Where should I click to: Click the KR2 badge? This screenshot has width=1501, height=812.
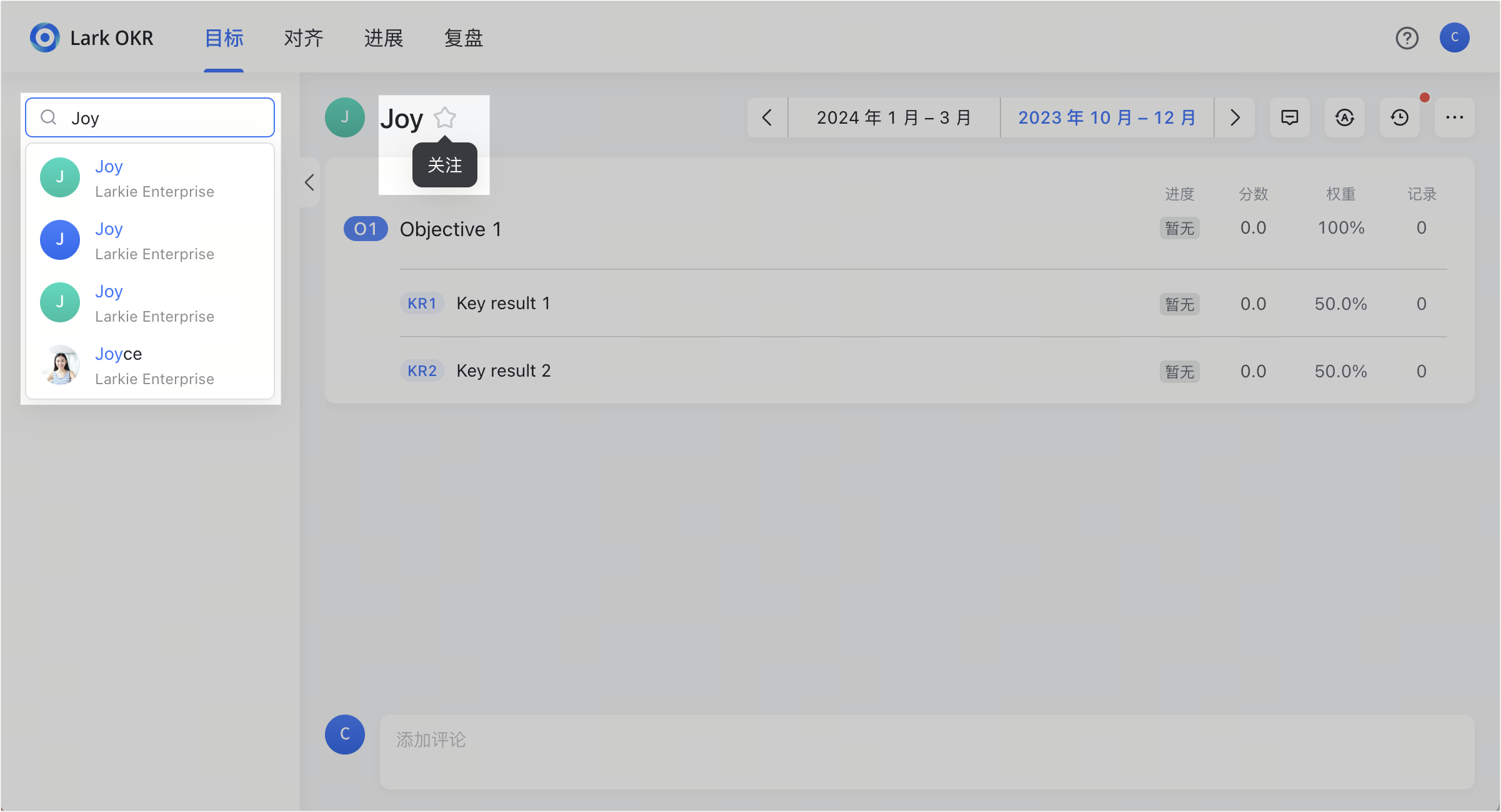coord(422,370)
